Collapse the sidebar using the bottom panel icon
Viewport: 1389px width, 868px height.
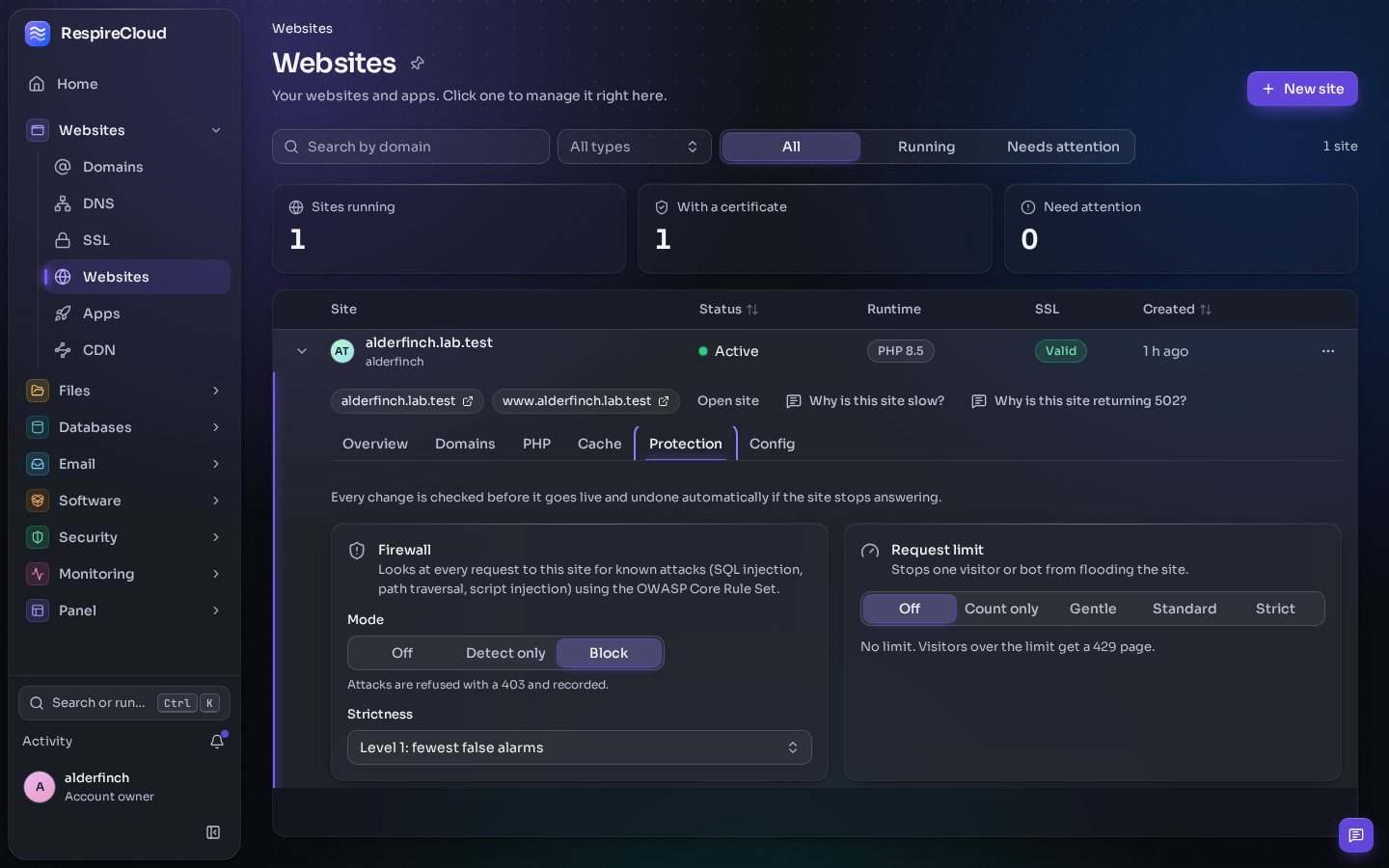coord(213,832)
